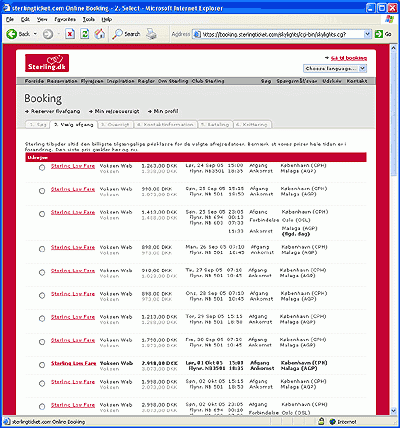Open the Back button history dropdown arrow
Viewport: 400px width, 428px height.
click(x=35, y=34)
